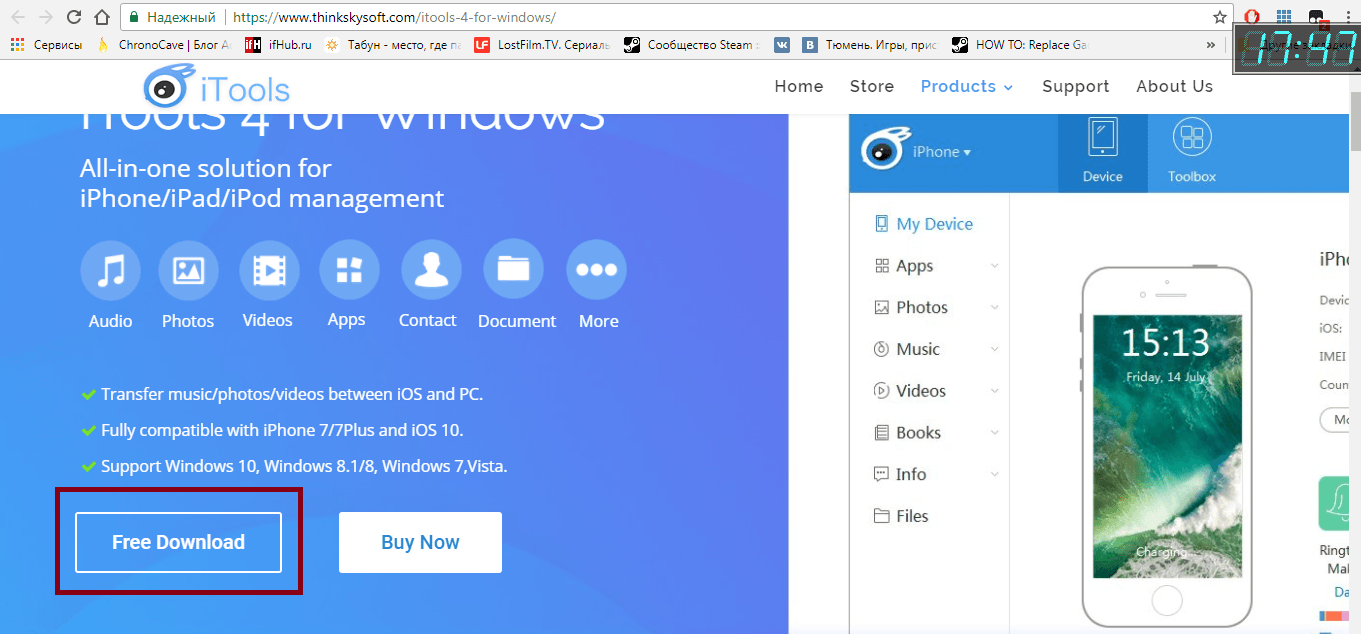The height and width of the screenshot is (634, 1361).
Task: Expand the Products dropdown menu
Action: click(x=967, y=86)
